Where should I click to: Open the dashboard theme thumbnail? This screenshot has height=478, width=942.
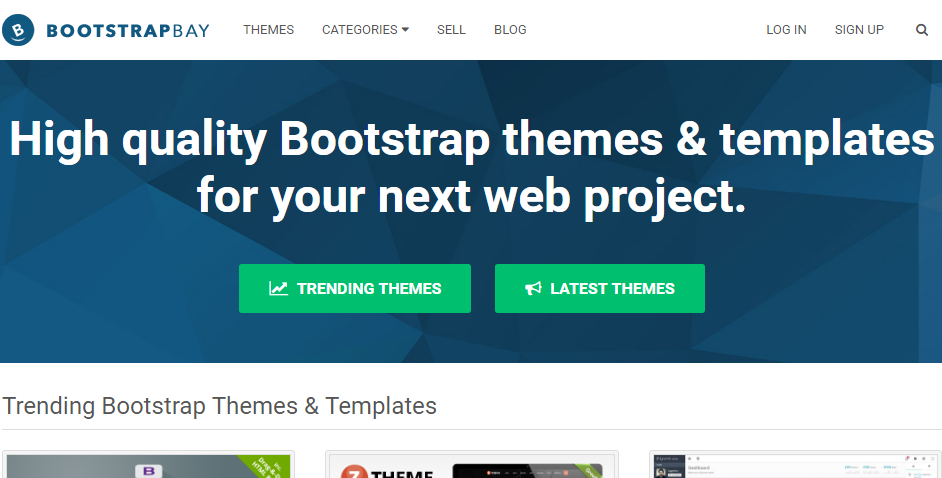click(794, 466)
